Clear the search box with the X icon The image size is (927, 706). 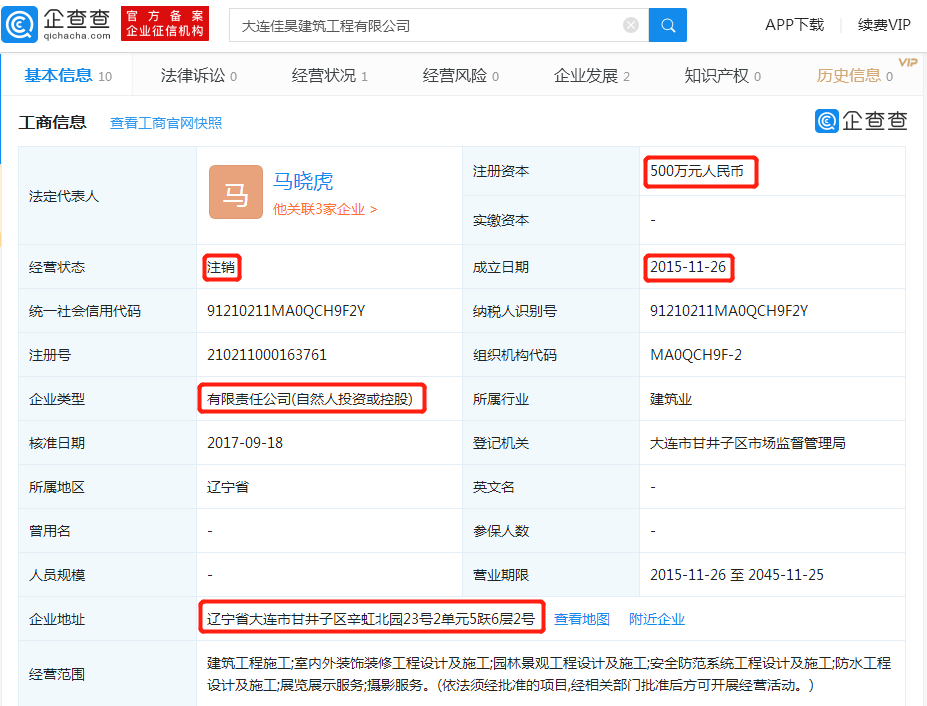[x=631, y=25]
